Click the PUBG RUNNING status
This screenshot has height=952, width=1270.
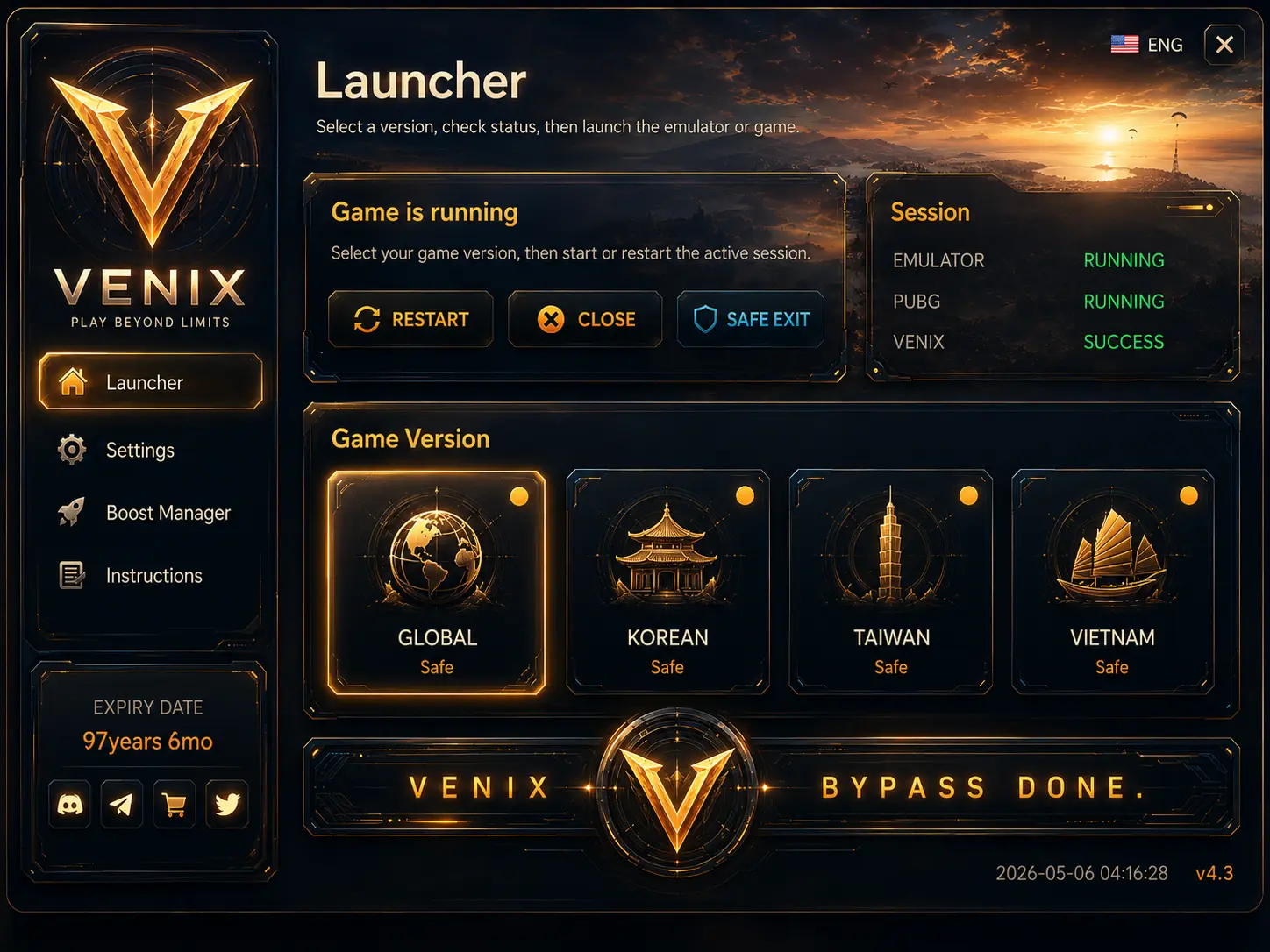pyautogui.click(x=1124, y=301)
